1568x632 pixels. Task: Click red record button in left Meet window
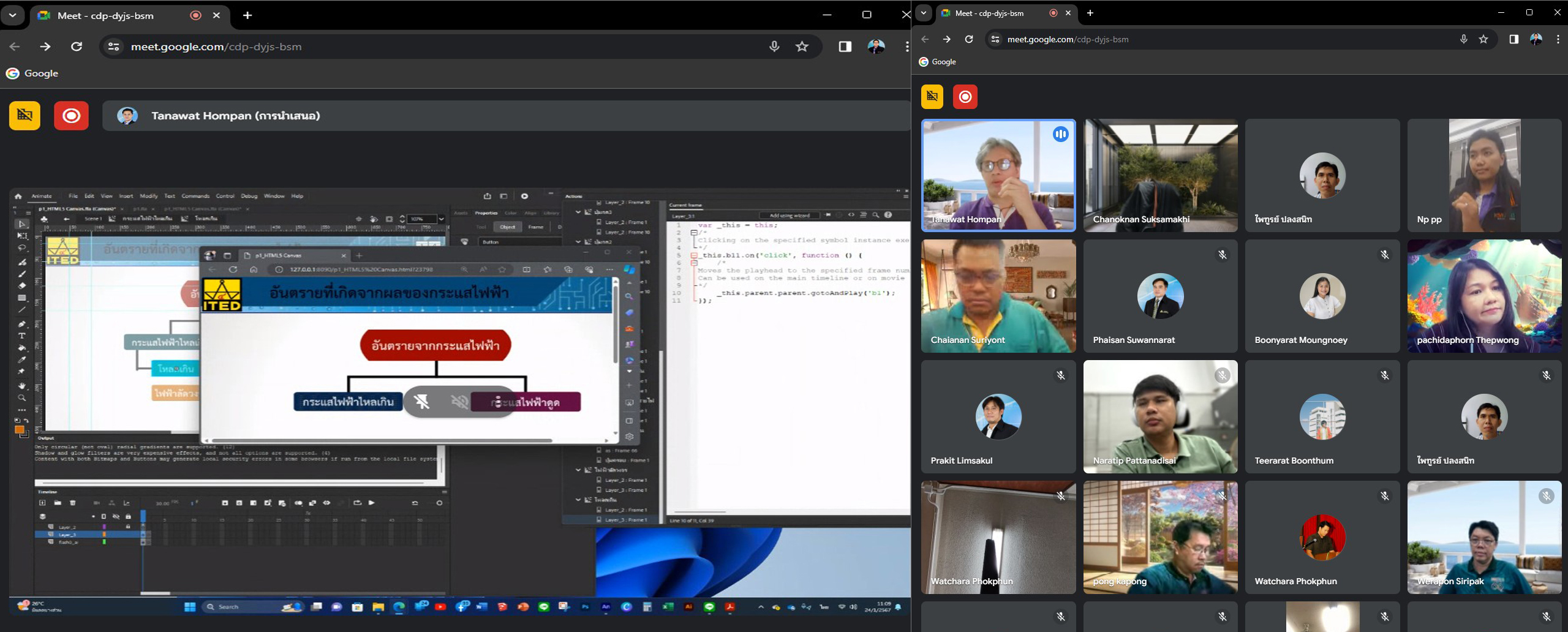point(71,115)
